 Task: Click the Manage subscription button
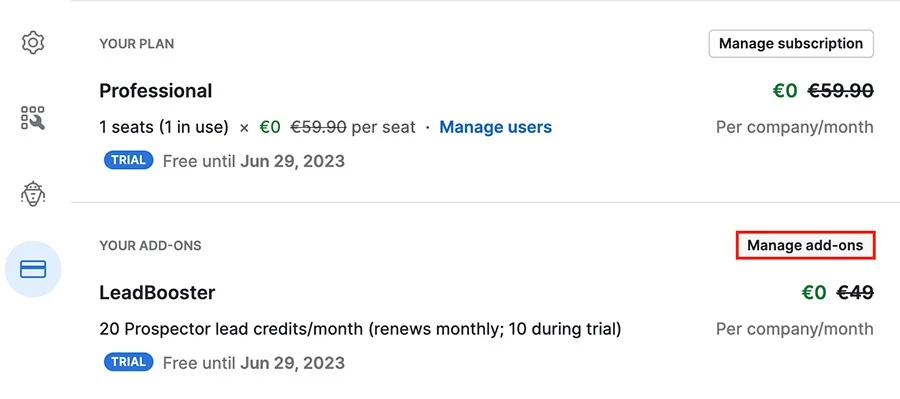[791, 44]
